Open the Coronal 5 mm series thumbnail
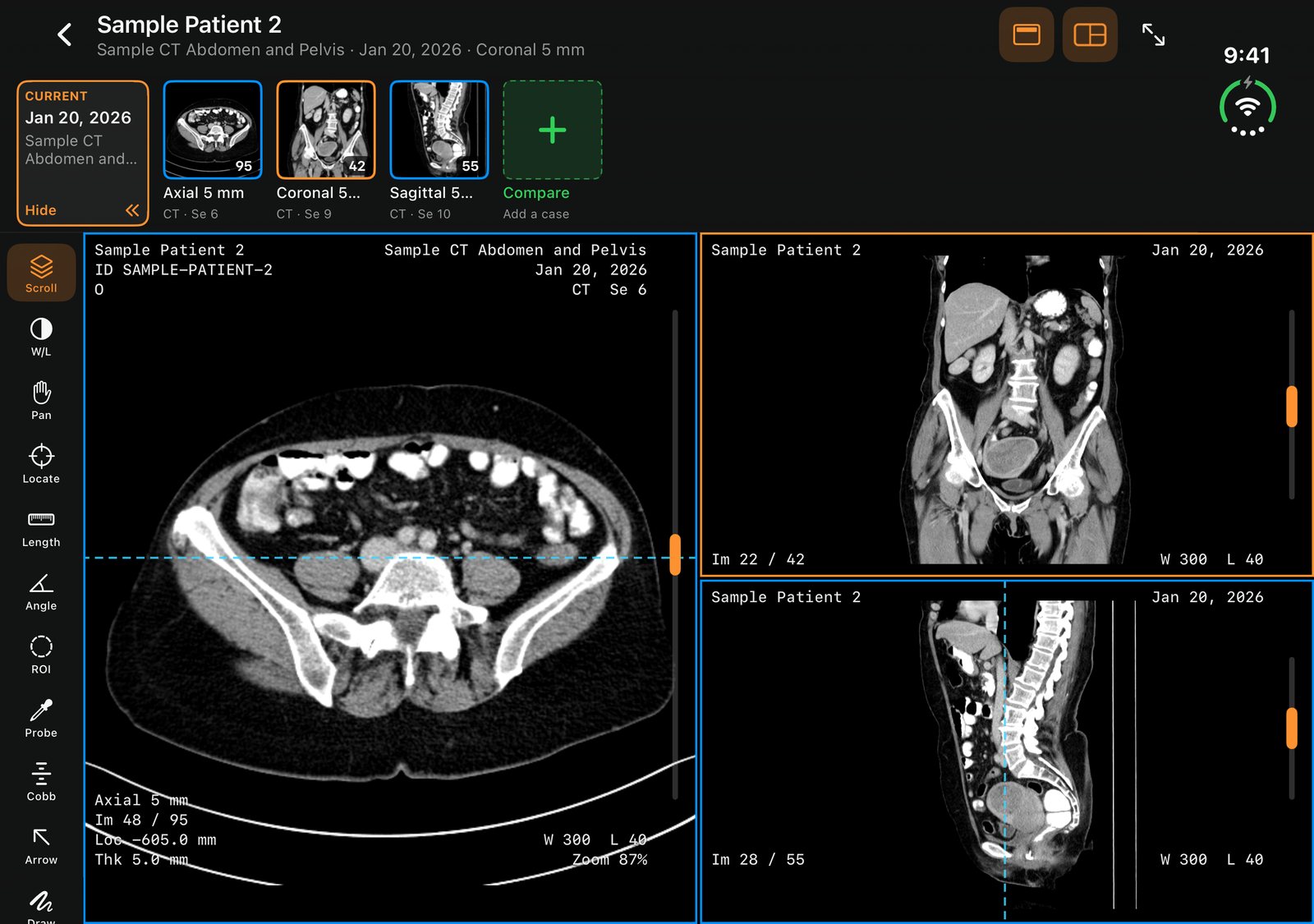Viewport: 1314px width, 924px height. pos(326,130)
